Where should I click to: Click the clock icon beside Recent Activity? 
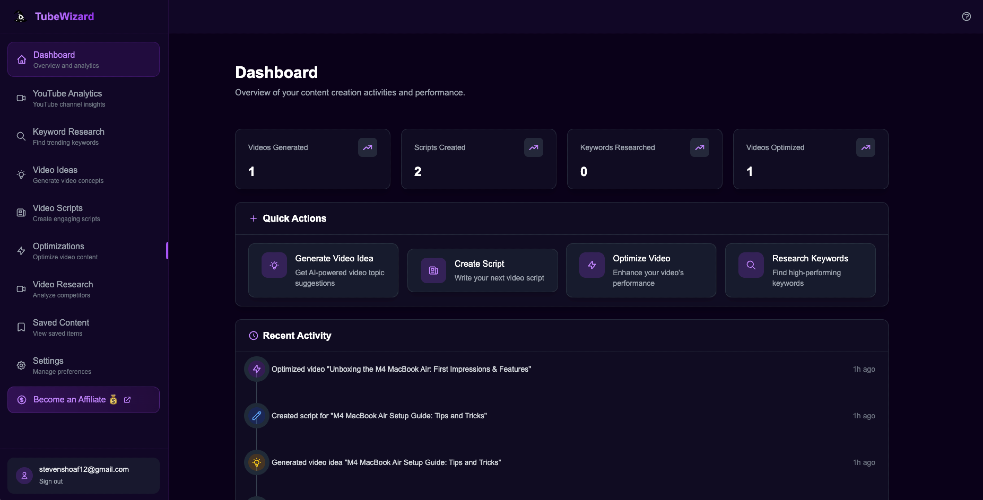point(253,336)
